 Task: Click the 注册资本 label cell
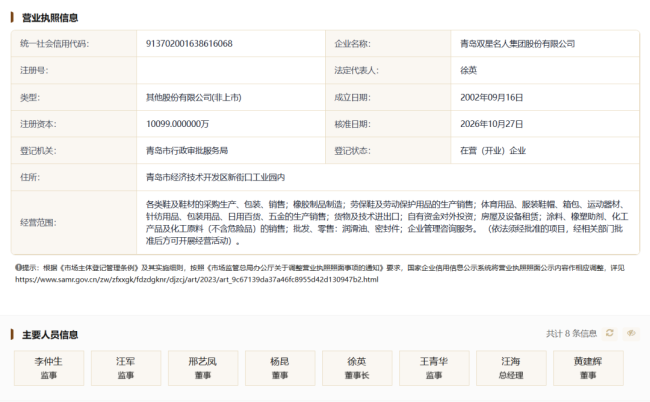(74, 124)
